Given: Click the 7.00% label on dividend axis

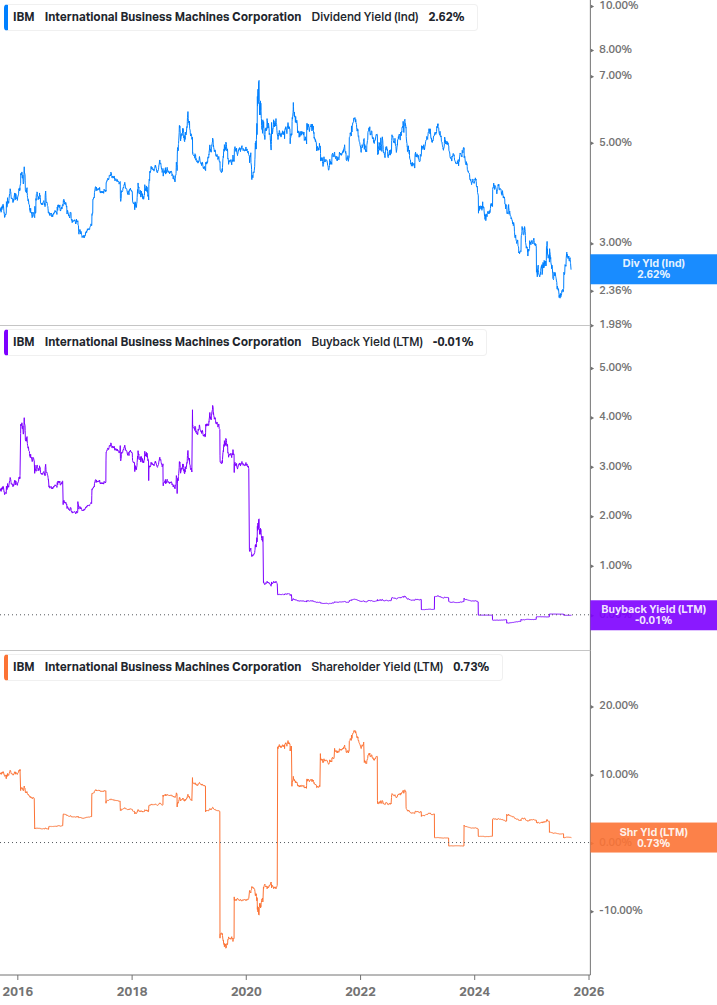Looking at the screenshot, I should [x=615, y=76].
